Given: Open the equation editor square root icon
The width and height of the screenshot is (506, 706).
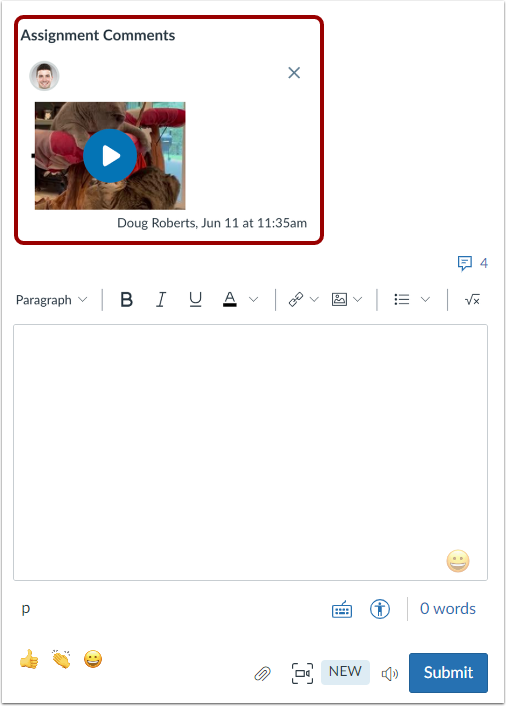Looking at the screenshot, I should click(472, 299).
